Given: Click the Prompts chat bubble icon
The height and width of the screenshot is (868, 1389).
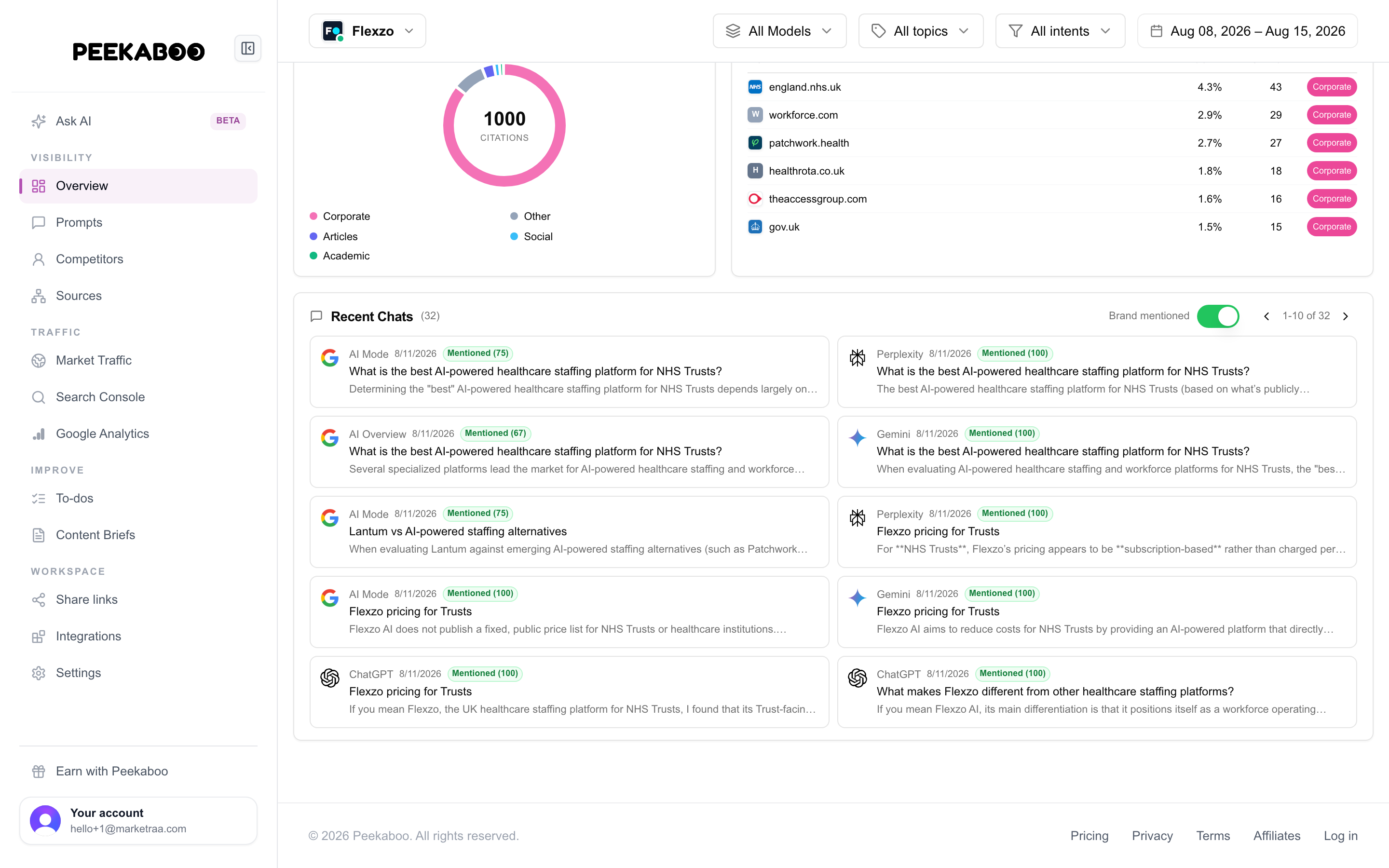Looking at the screenshot, I should pyautogui.click(x=39, y=222).
